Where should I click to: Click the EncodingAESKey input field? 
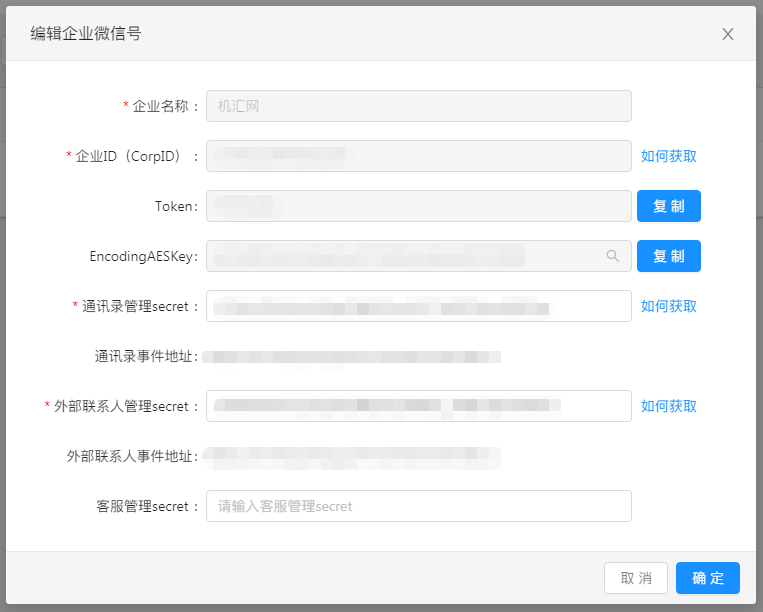coord(418,256)
